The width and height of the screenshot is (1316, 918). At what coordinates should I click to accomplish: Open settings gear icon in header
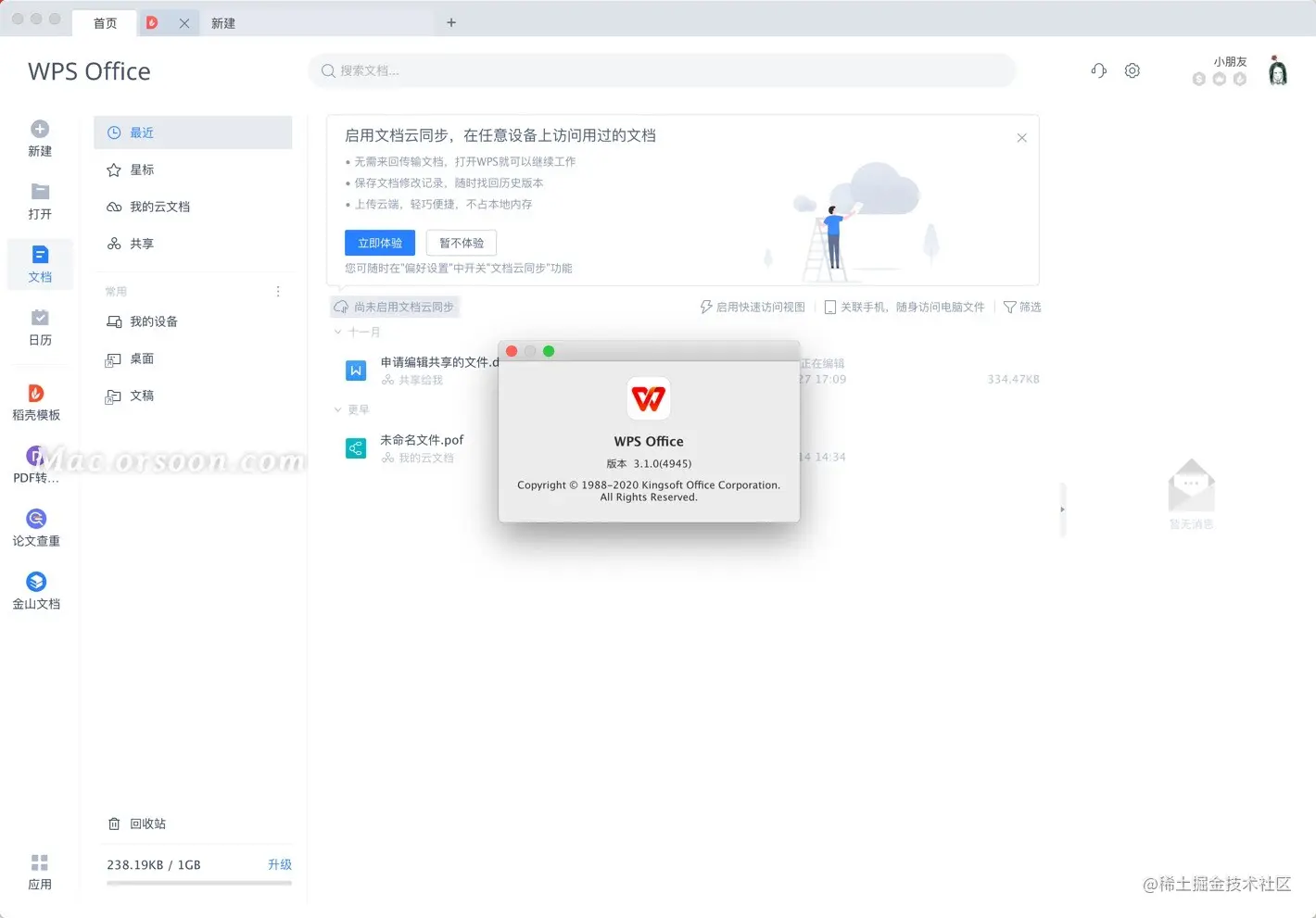point(1133,70)
